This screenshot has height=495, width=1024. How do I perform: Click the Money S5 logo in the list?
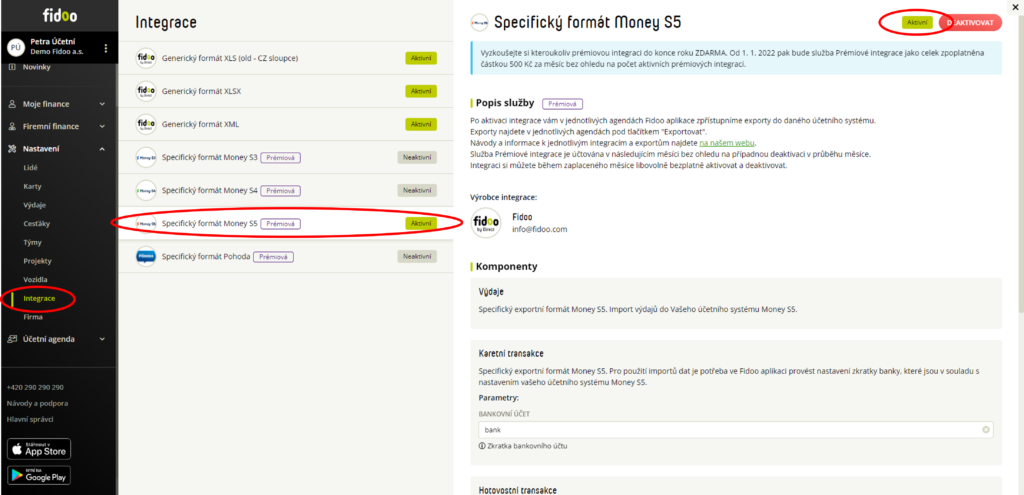pyautogui.click(x=146, y=223)
